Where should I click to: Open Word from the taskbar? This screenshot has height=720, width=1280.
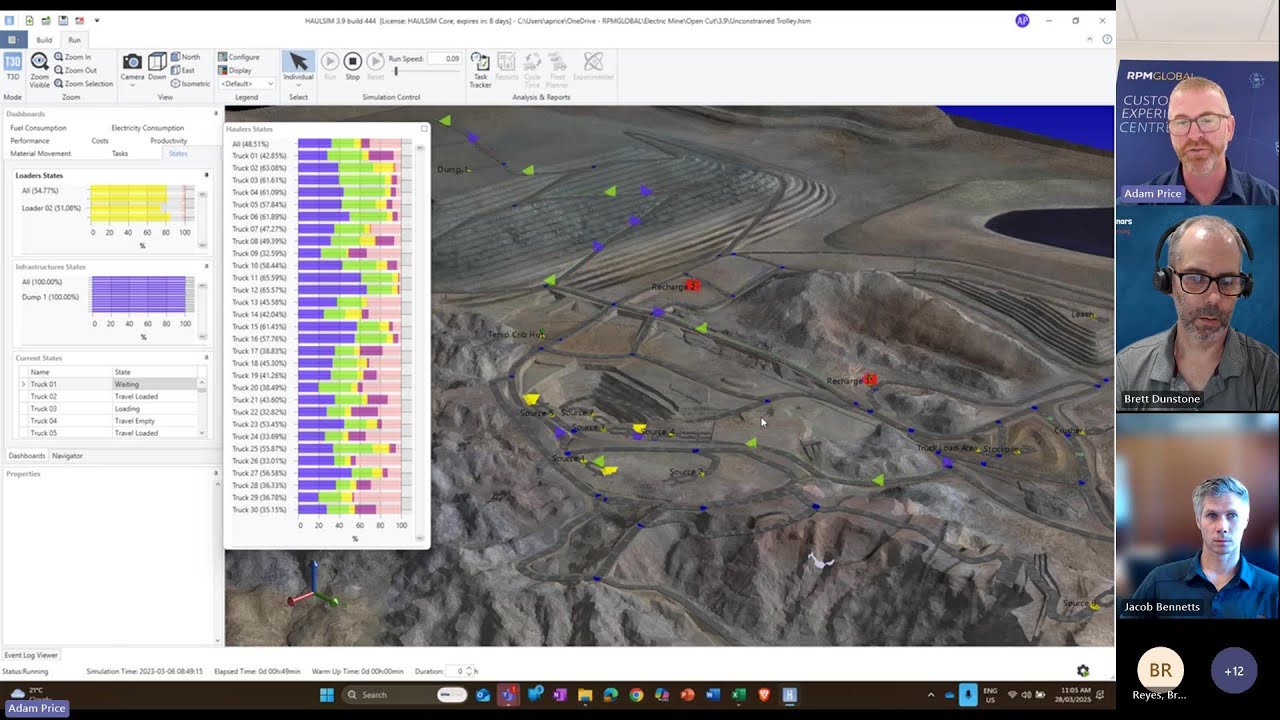(x=713, y=695)
